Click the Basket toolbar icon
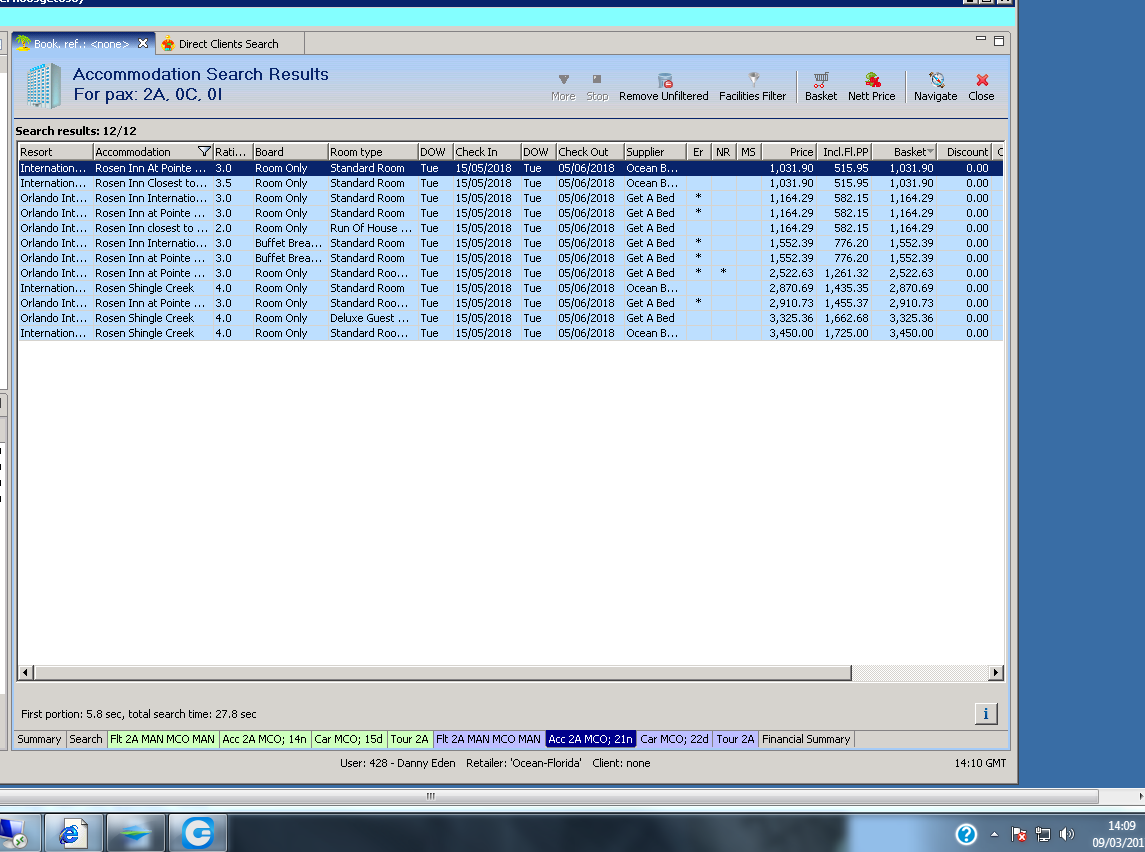Screen dimensions: 1145x852 tap(820, 86)
